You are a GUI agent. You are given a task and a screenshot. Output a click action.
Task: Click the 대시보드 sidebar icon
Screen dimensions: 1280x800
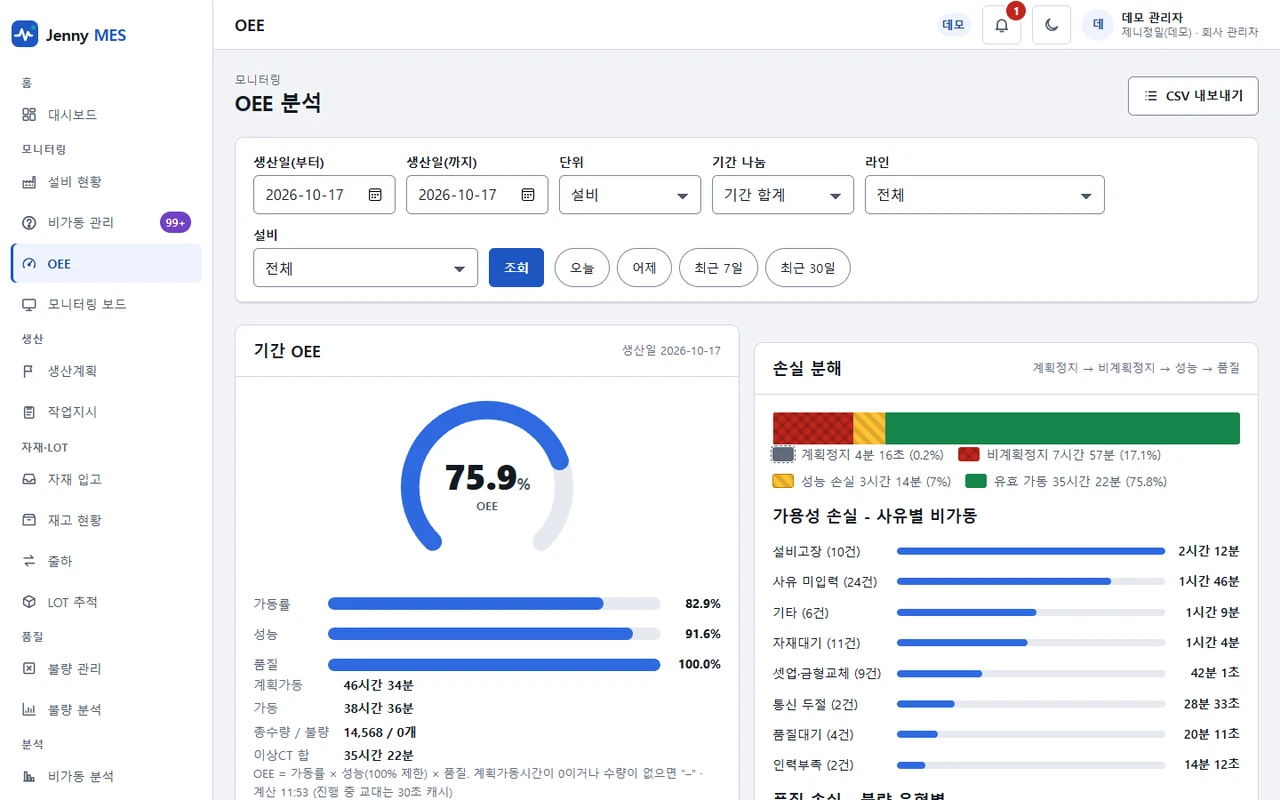pyautogui.click(x=29, y=115)
